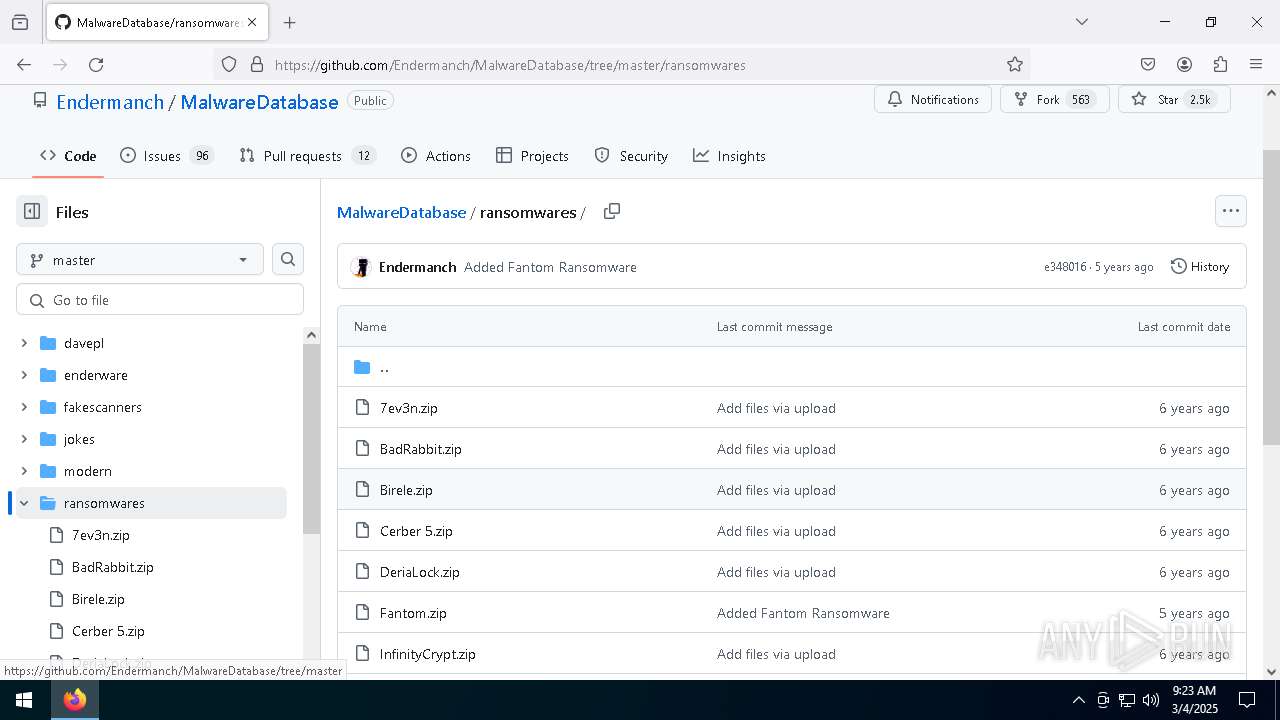The image size is (1280, 720).
Task: Open Cerber 5.zip in the file table
Action: tap(416, 531)
